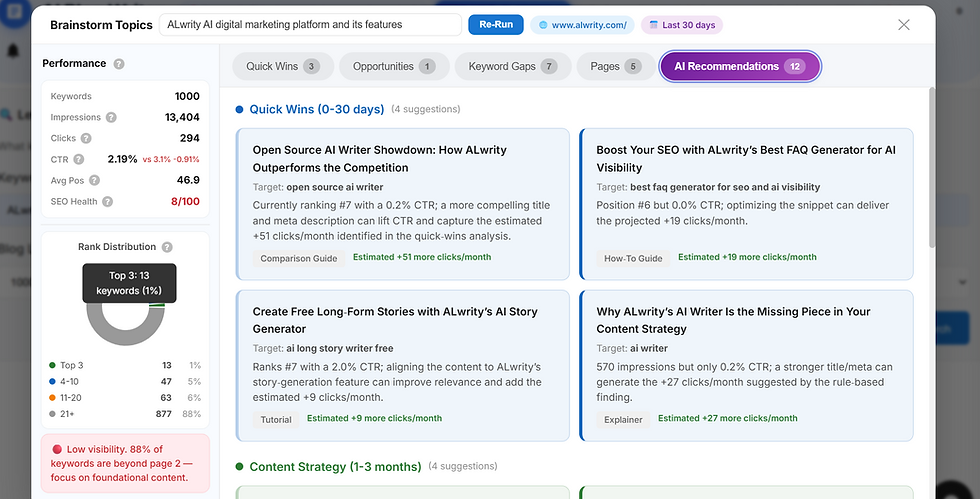Close the Brainstorm Topics dialog

[x=904, y=24]
